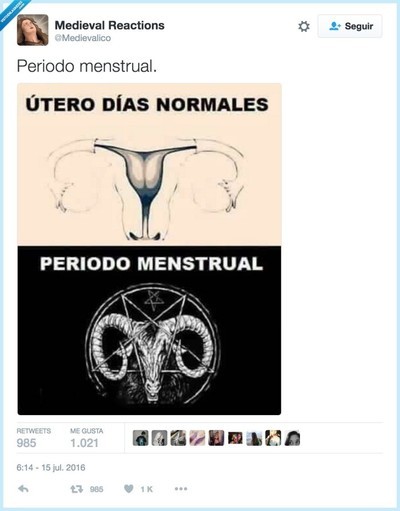Click the @Medievalico handle
This screenshot has height=511, width=400.
click(x=83, y=38)
